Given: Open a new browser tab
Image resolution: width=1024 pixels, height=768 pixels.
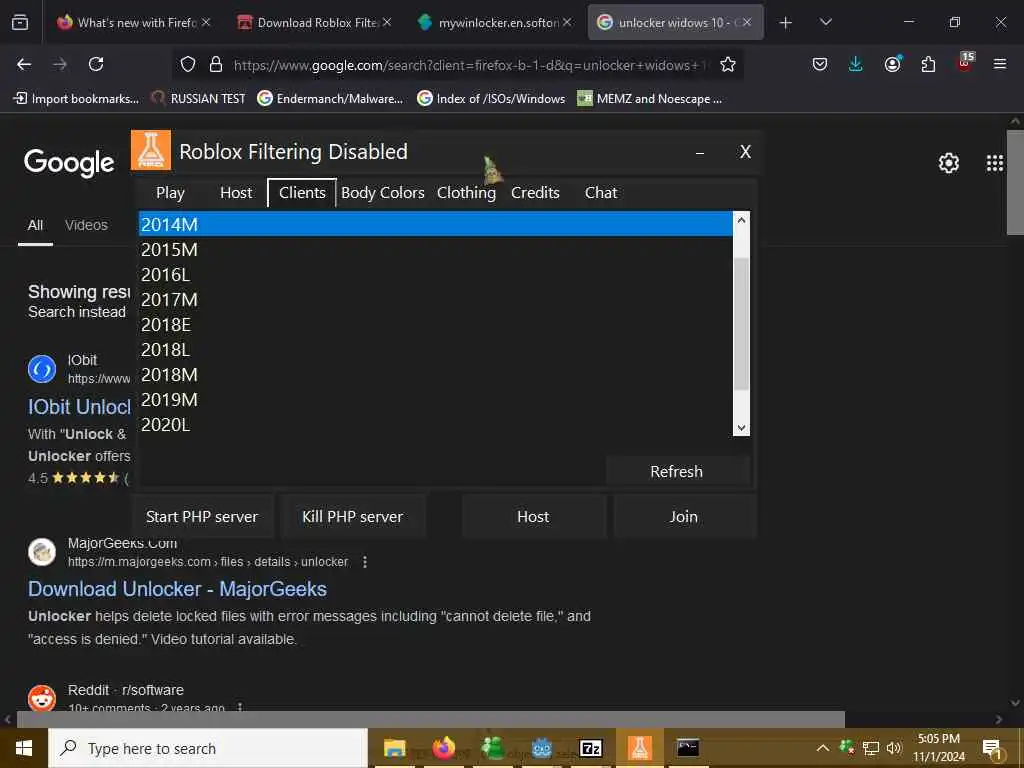Looking at the screenshot, I should 786,23.
